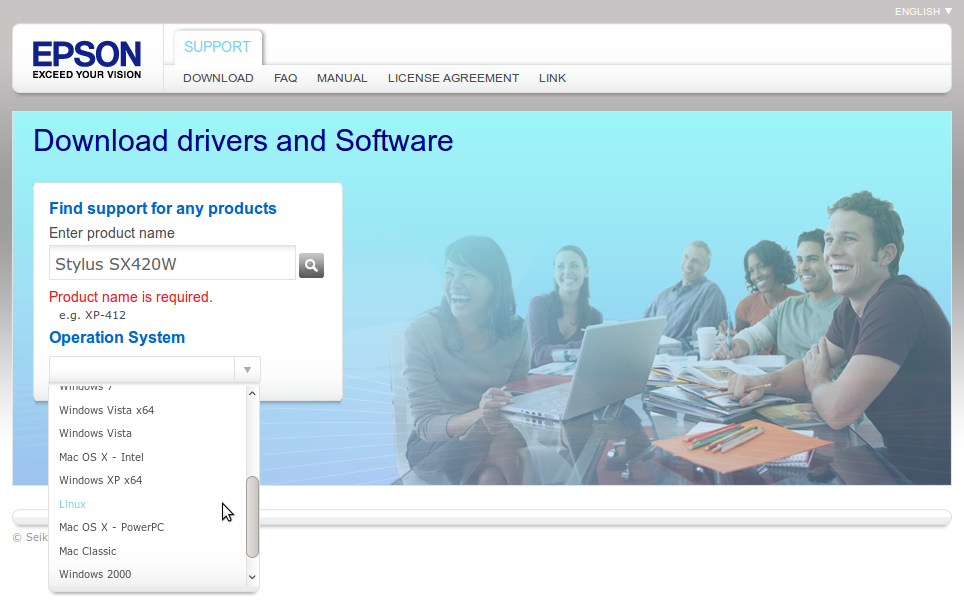The image size is (964, 606).
Task: Pick Mac OS X - Intel option
Action: 101,457
